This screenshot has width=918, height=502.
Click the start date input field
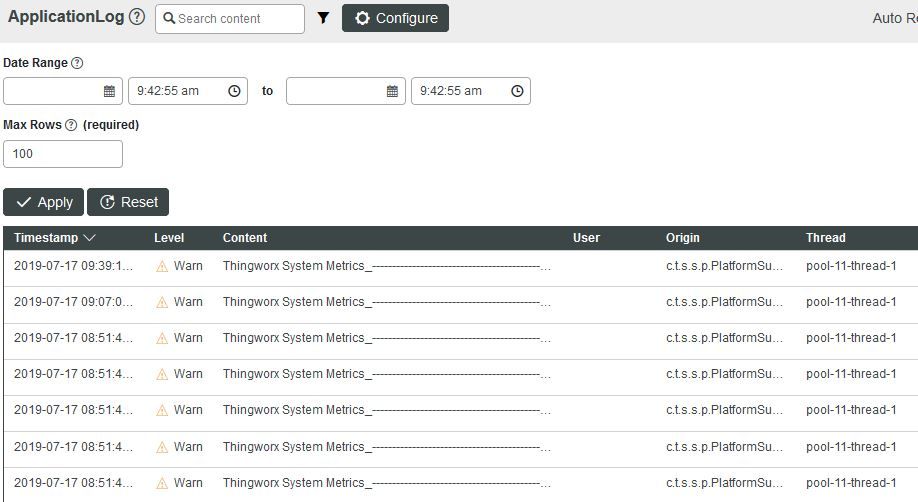point(63,91)
